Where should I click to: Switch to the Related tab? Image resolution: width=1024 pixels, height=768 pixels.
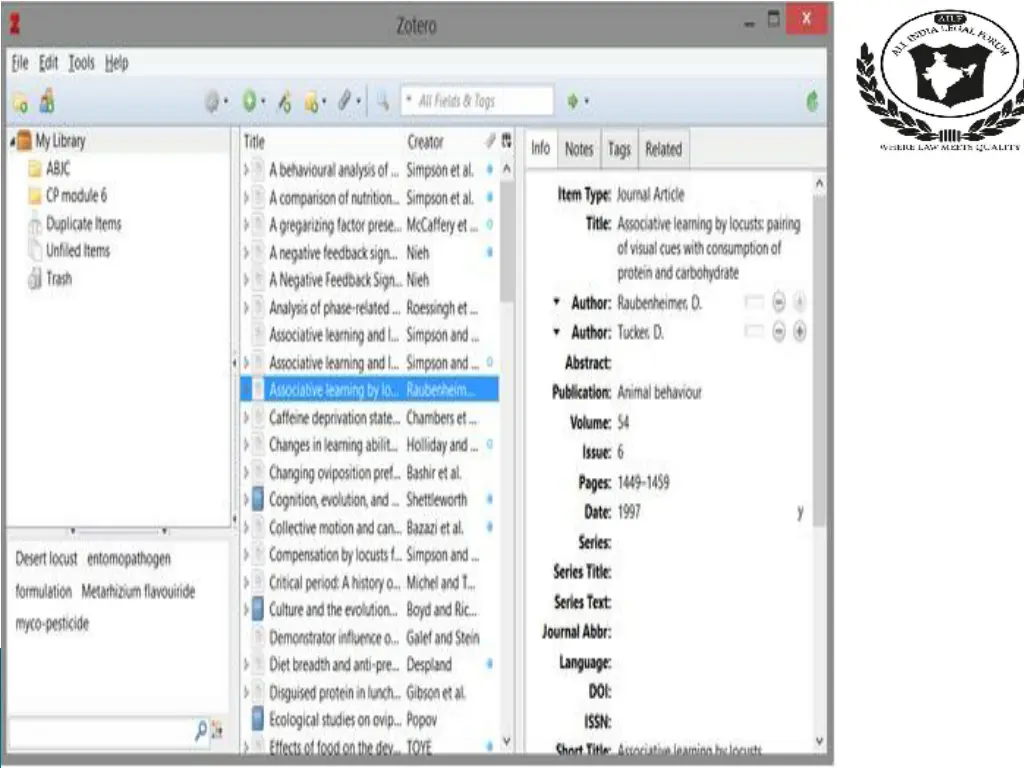(x=664, y=149)
